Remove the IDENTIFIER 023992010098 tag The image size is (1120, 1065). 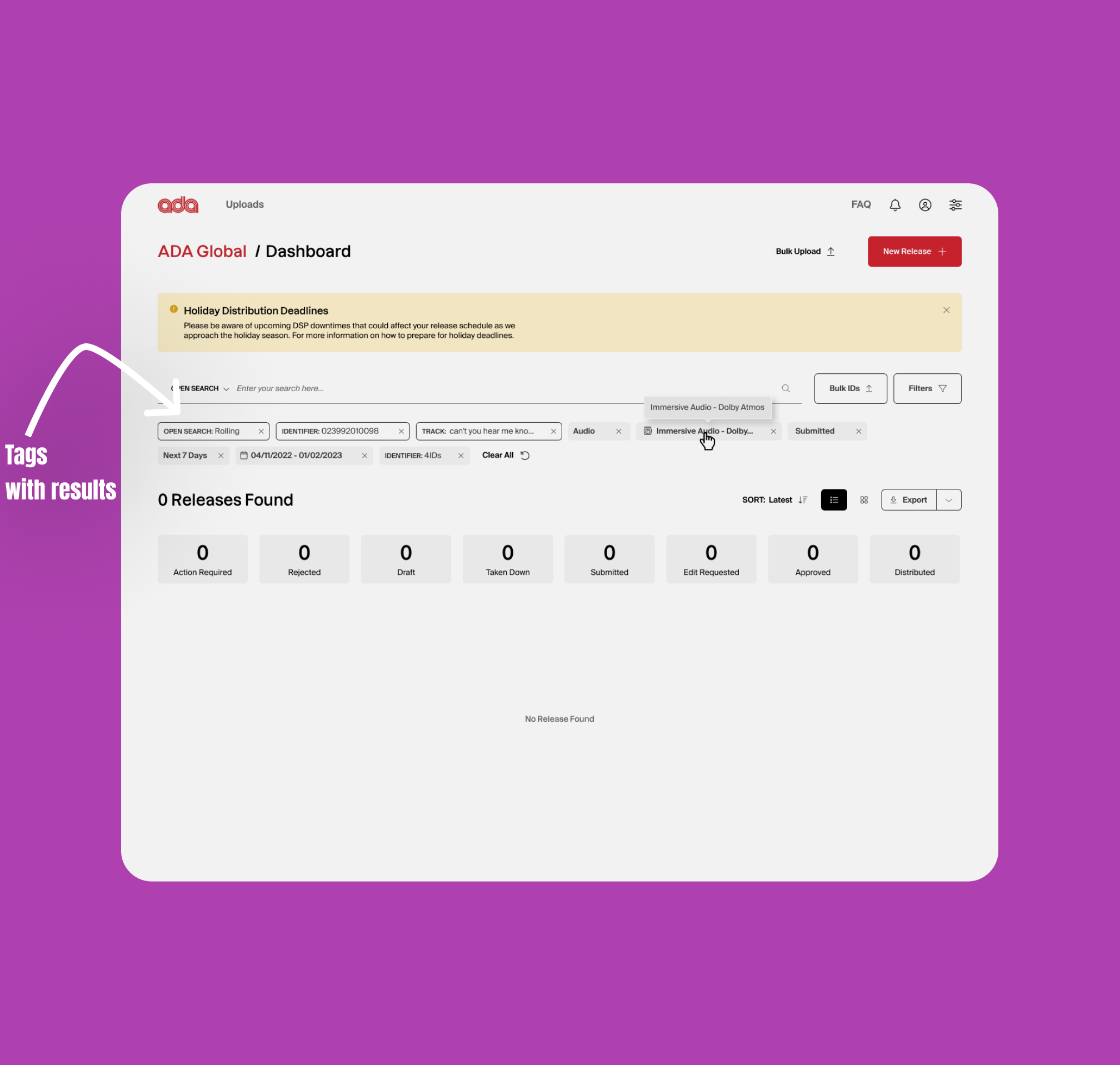(401, 432)
